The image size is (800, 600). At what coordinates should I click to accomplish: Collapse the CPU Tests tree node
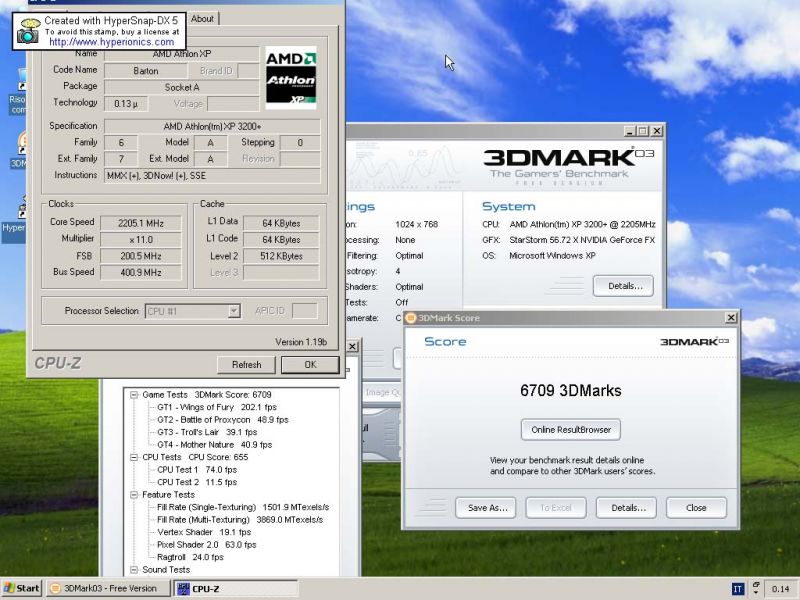click(134, 457)
